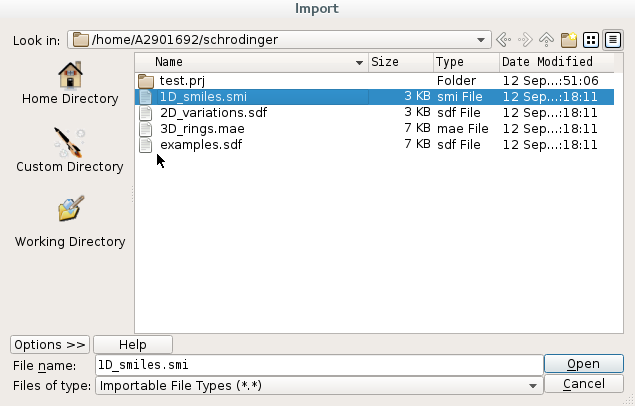Open the Home Directory shortcut

(x=70, y=84)
